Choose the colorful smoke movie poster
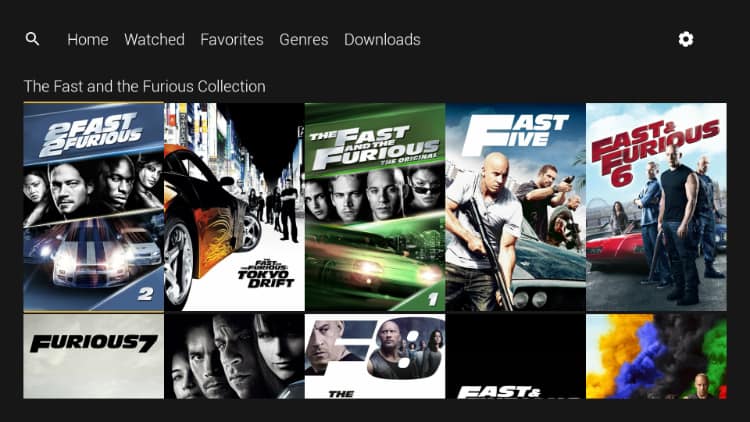750x422 pixels. coord(656,356)
